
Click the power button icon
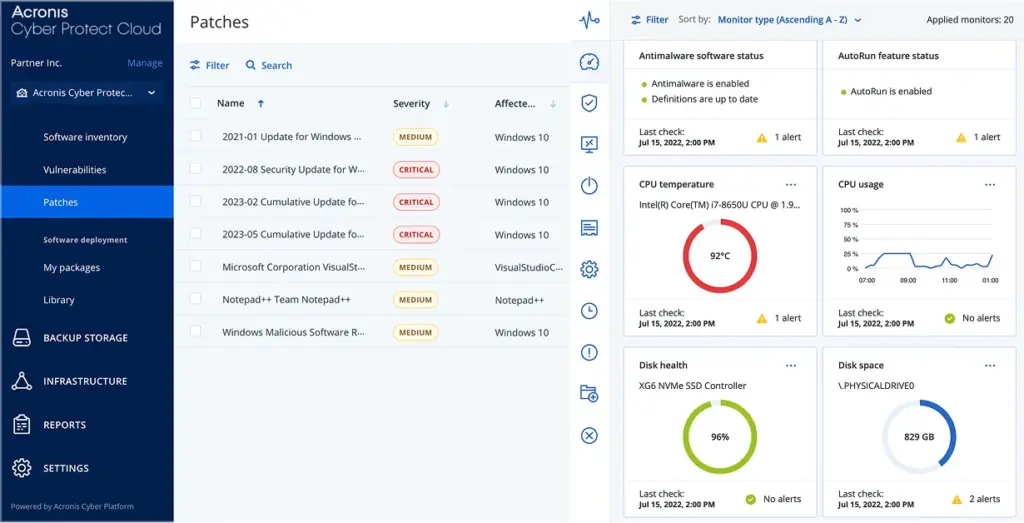[589, 186]
